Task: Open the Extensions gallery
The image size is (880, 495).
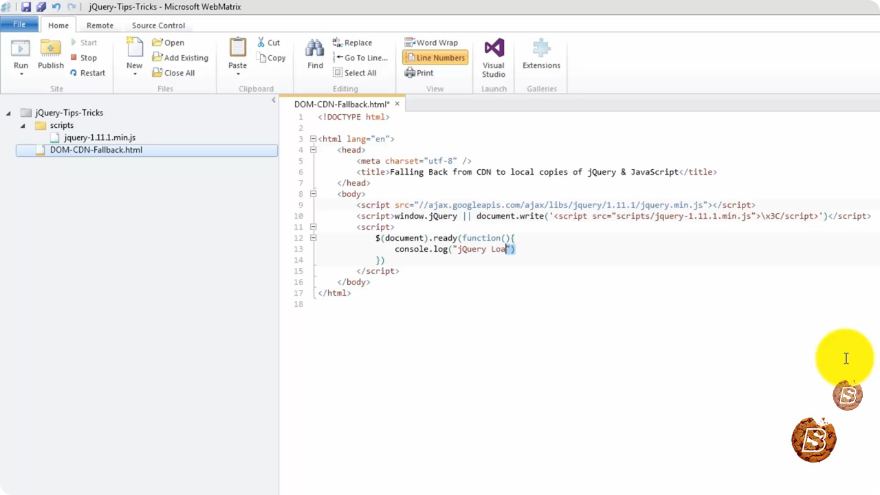Action: pyautogui.click(x=541, y=48)
